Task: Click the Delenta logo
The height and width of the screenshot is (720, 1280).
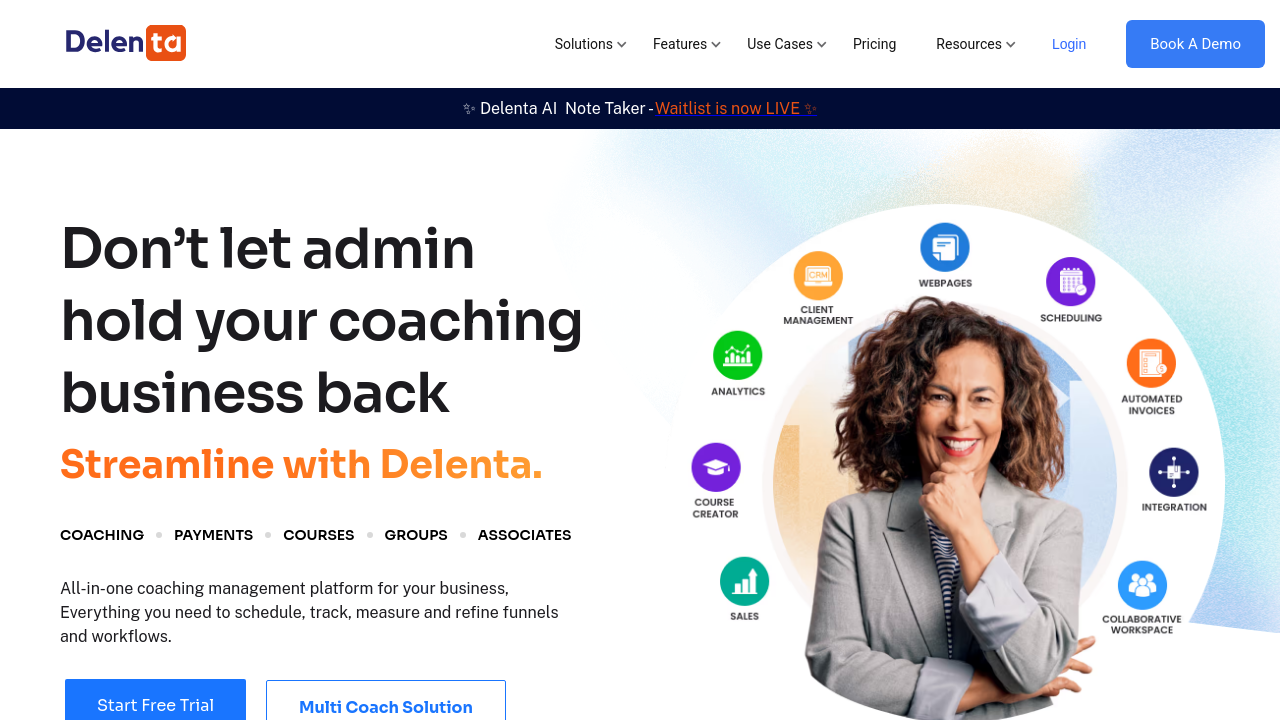Action: click(x=125, y=43)
